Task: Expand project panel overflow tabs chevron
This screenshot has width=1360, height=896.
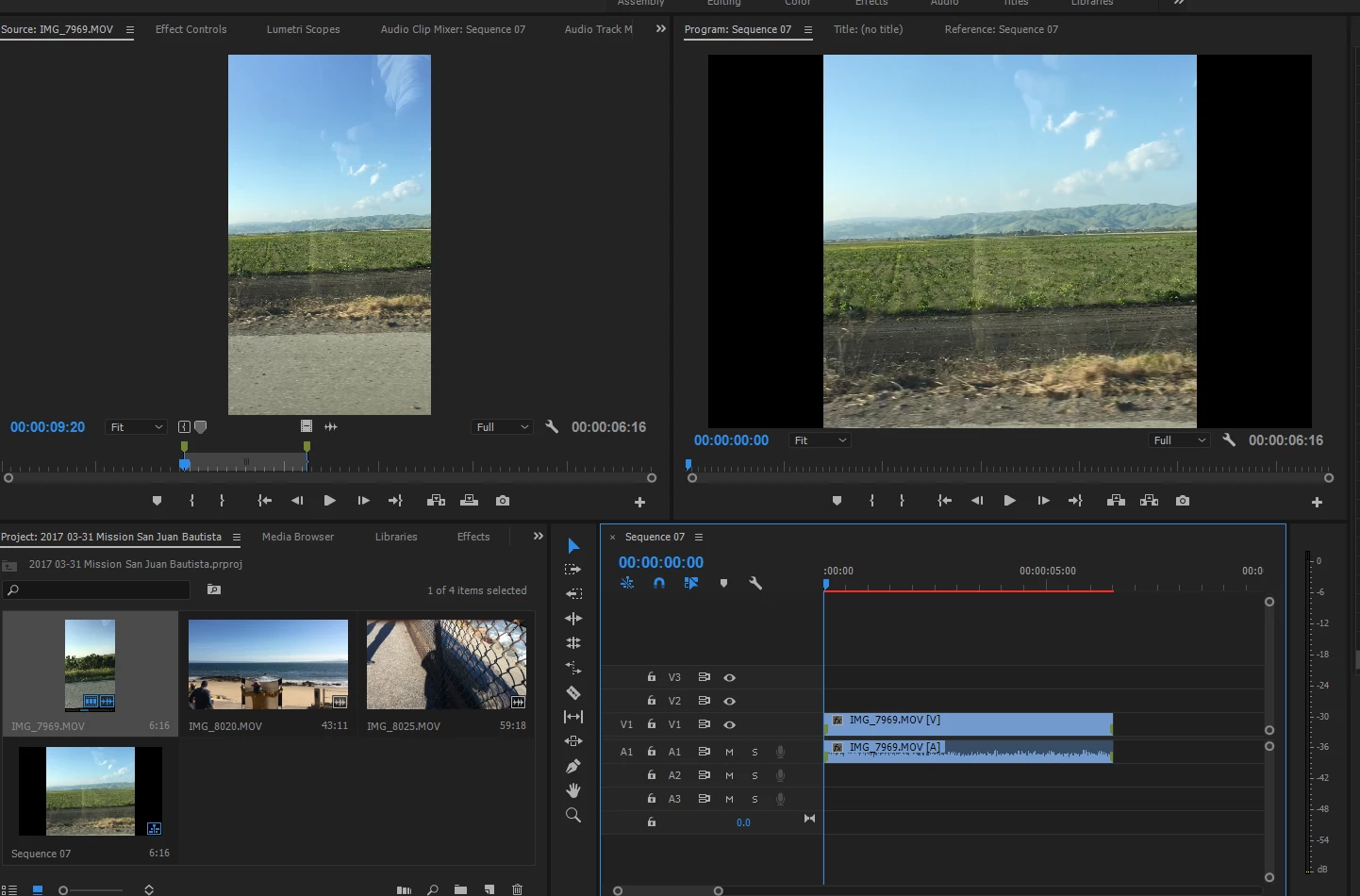Action: click(539, 537)
